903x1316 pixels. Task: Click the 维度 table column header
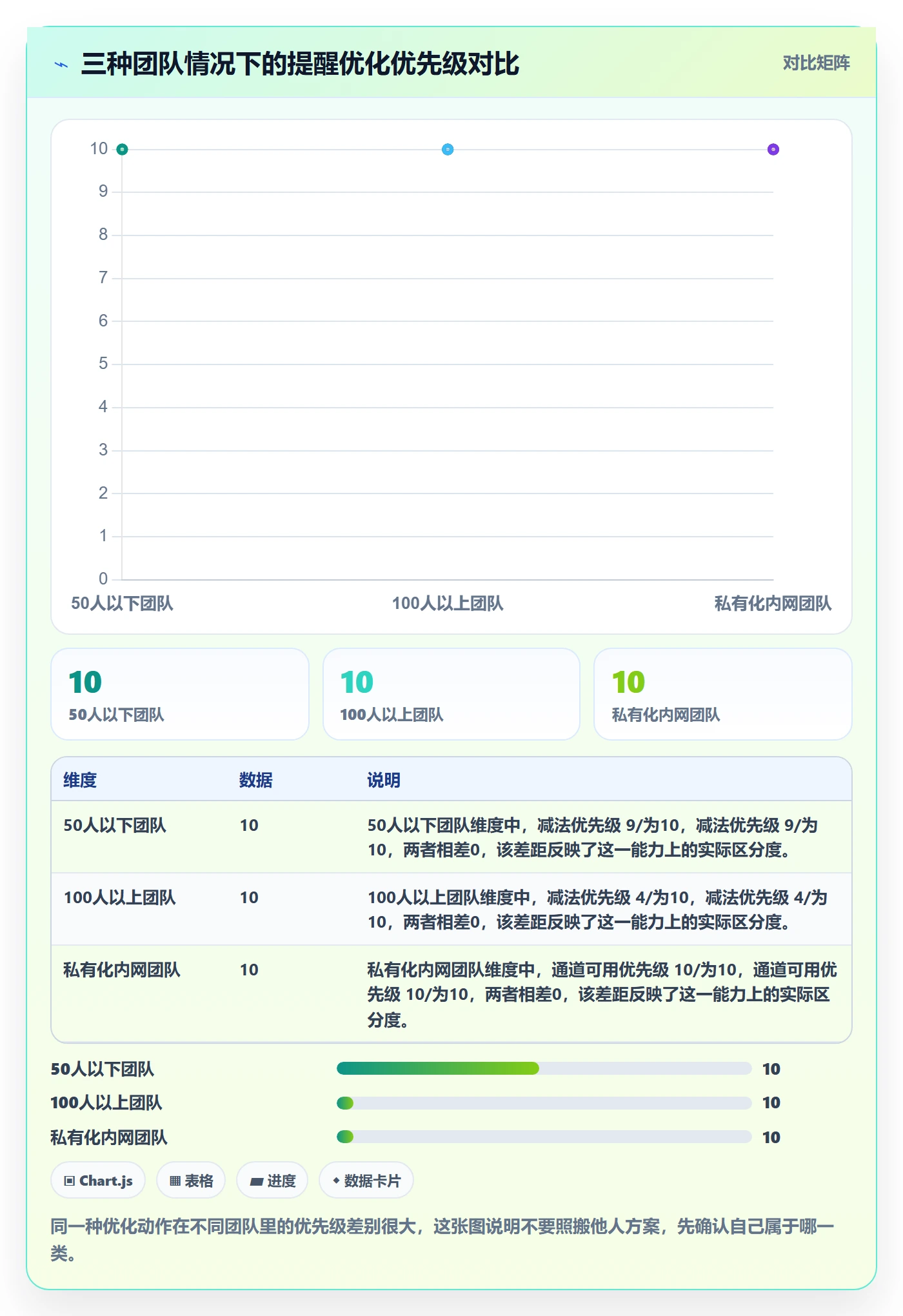pyautogui.click(x=80, y=780)
